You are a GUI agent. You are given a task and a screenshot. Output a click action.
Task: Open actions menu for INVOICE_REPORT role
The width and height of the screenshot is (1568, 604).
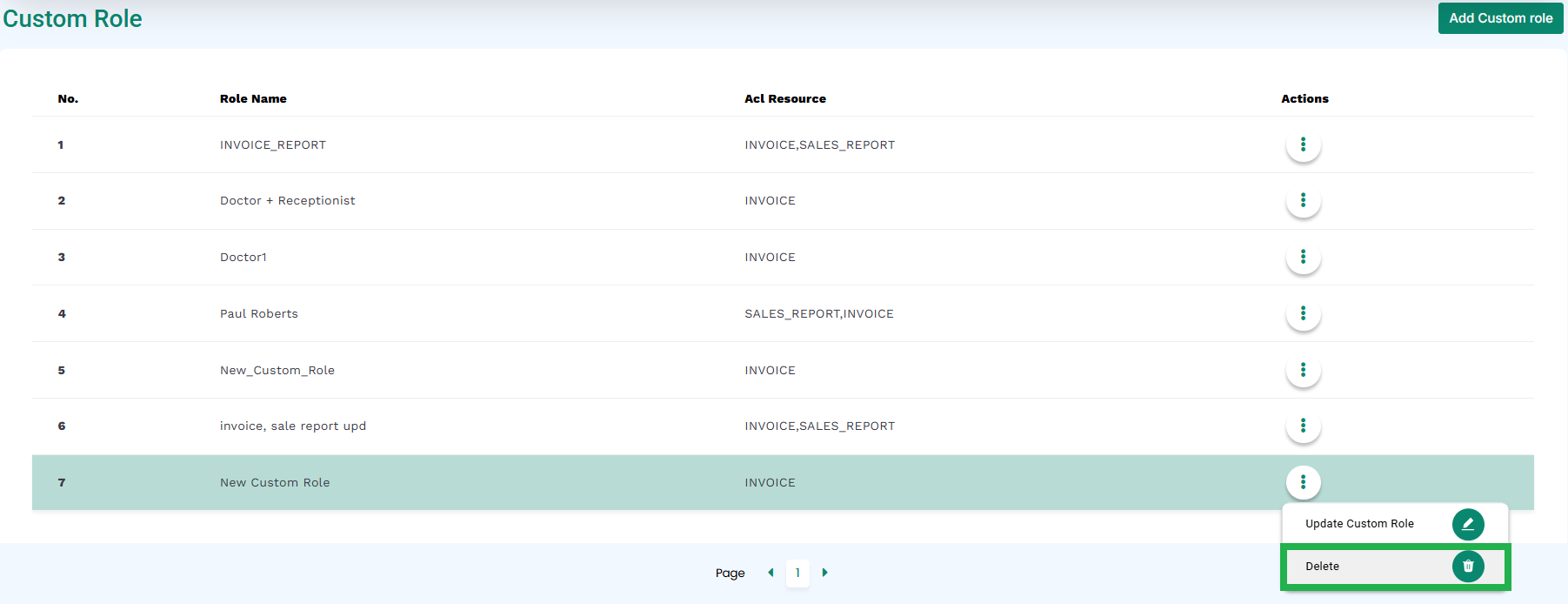[x=1303, y=144]
